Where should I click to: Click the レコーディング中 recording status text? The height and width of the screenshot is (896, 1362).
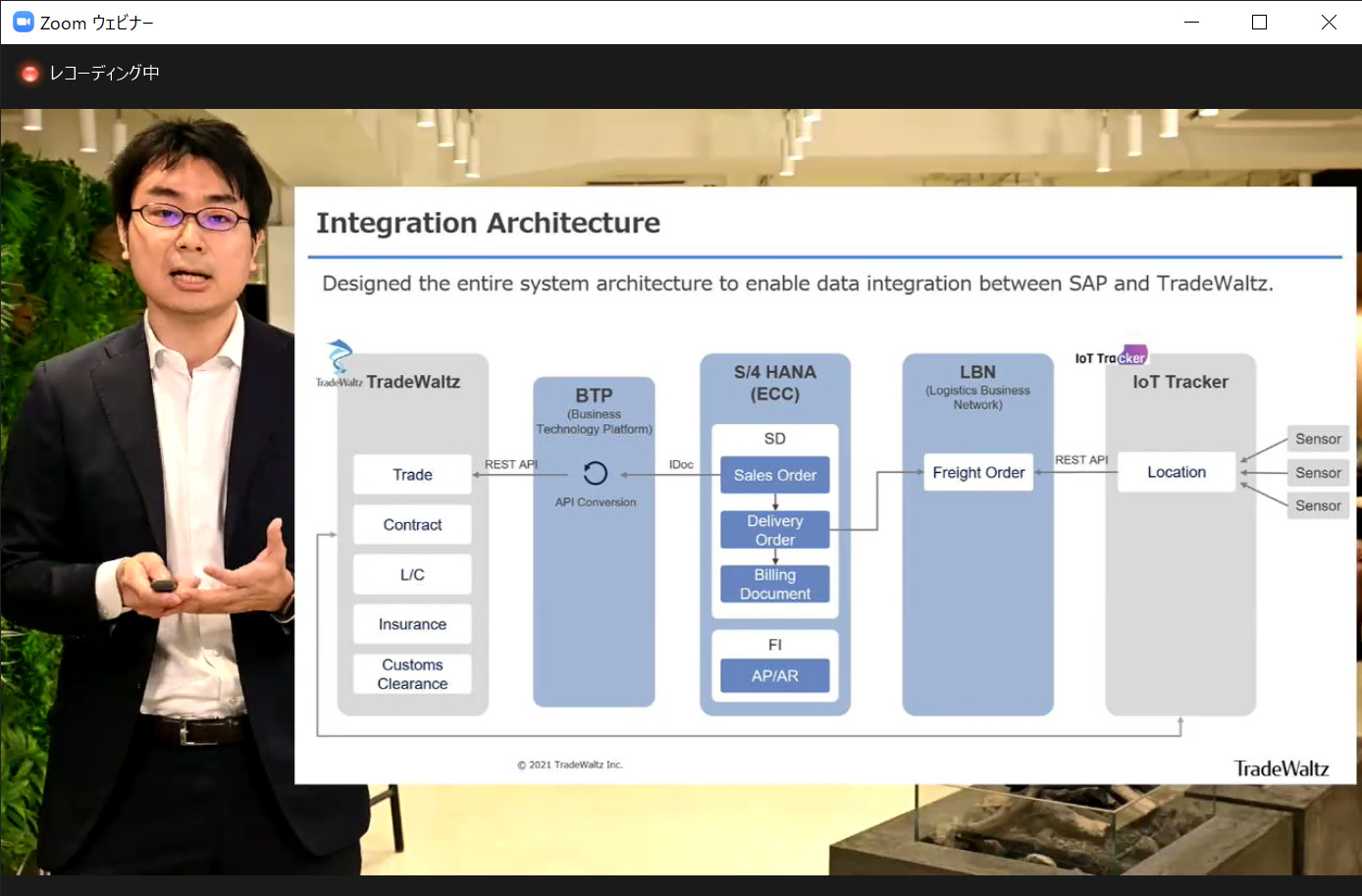[x=104, y=73]
